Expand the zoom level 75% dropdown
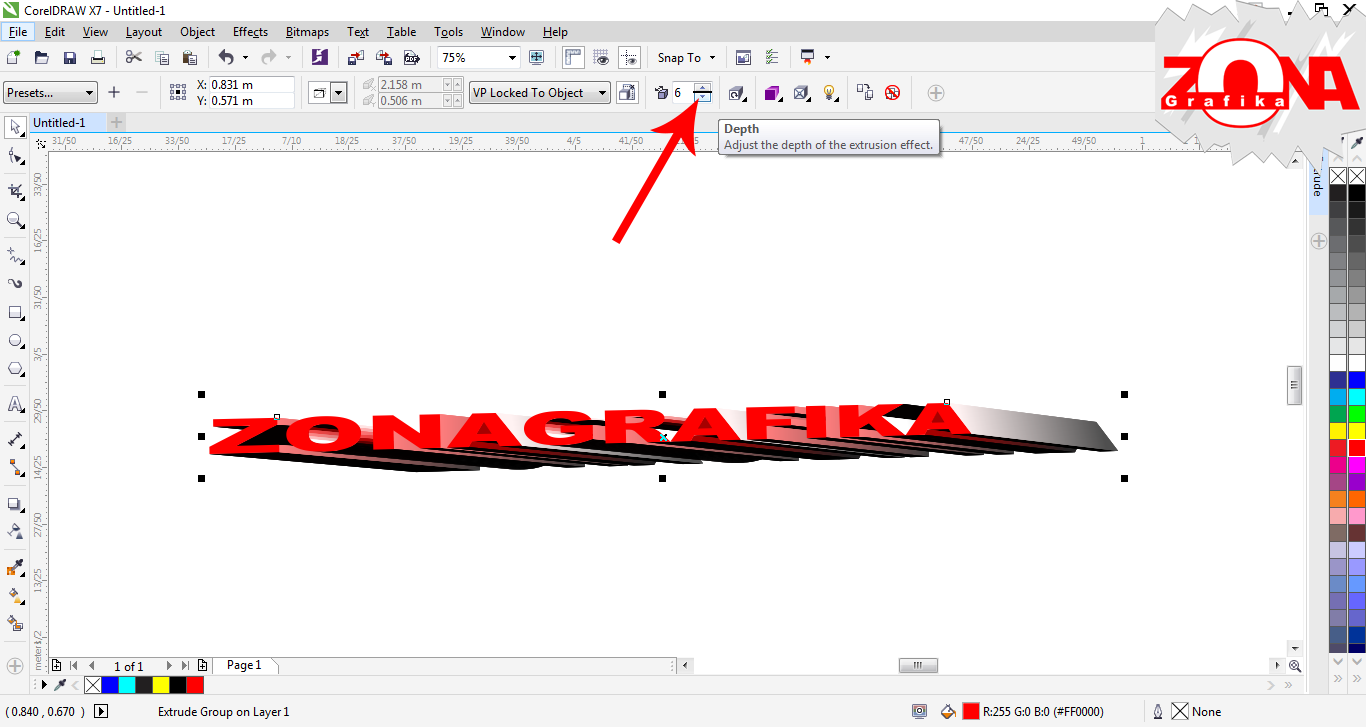Viewport: 1366px width, 727px height. 512,58
